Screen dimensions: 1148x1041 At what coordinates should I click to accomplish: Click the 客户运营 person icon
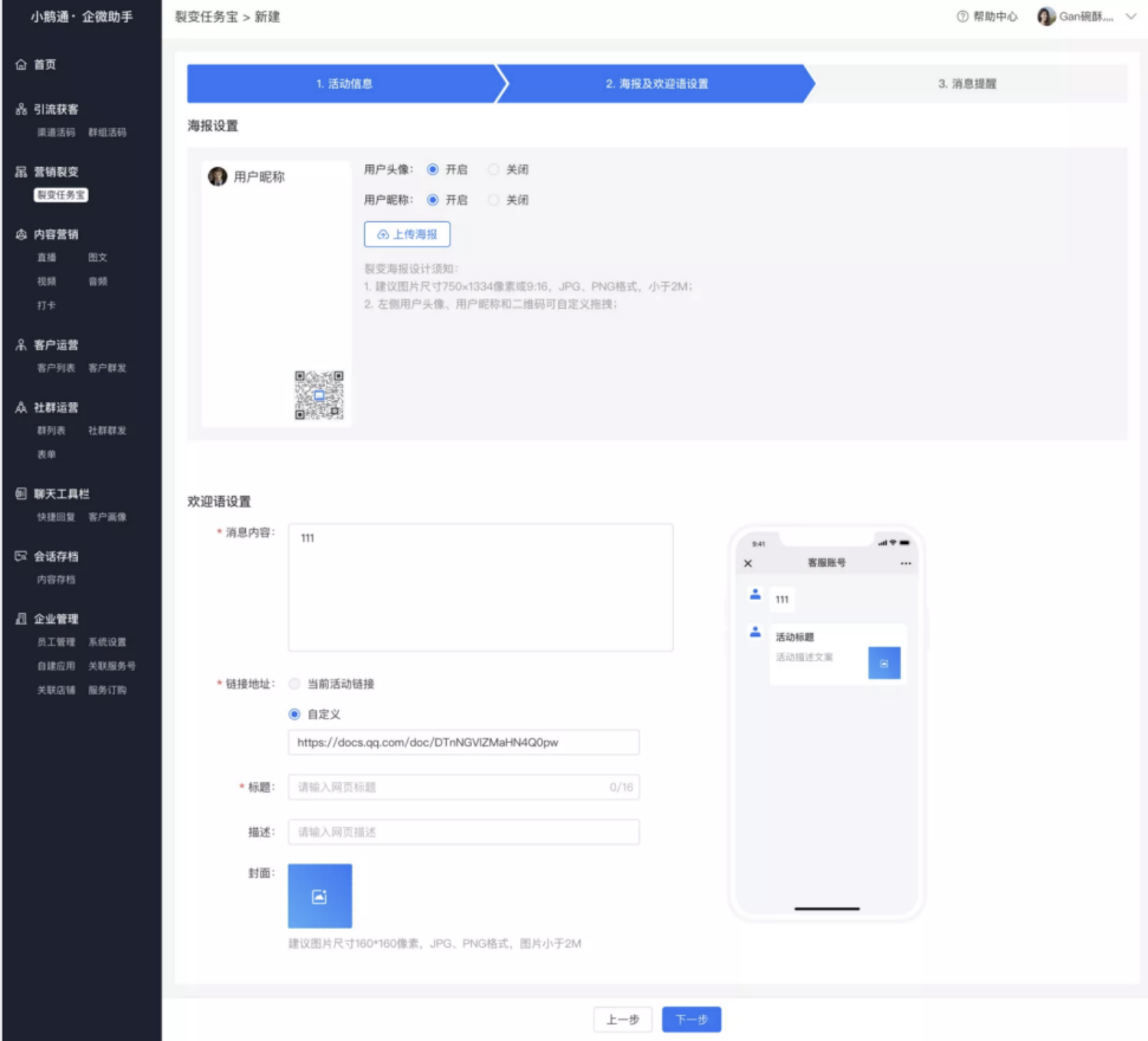tap(21, 345)
